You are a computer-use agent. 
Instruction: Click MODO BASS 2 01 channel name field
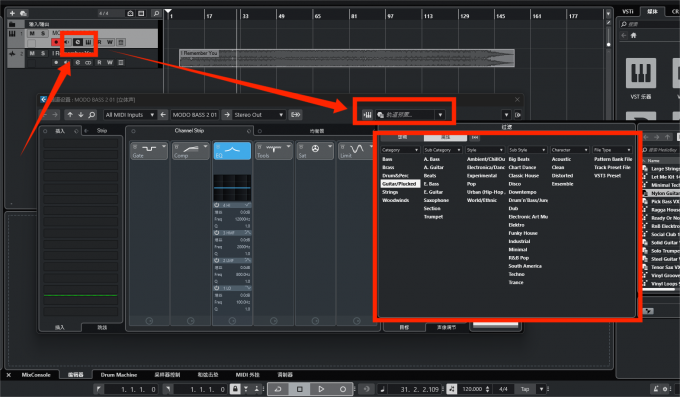click(195, 115)
